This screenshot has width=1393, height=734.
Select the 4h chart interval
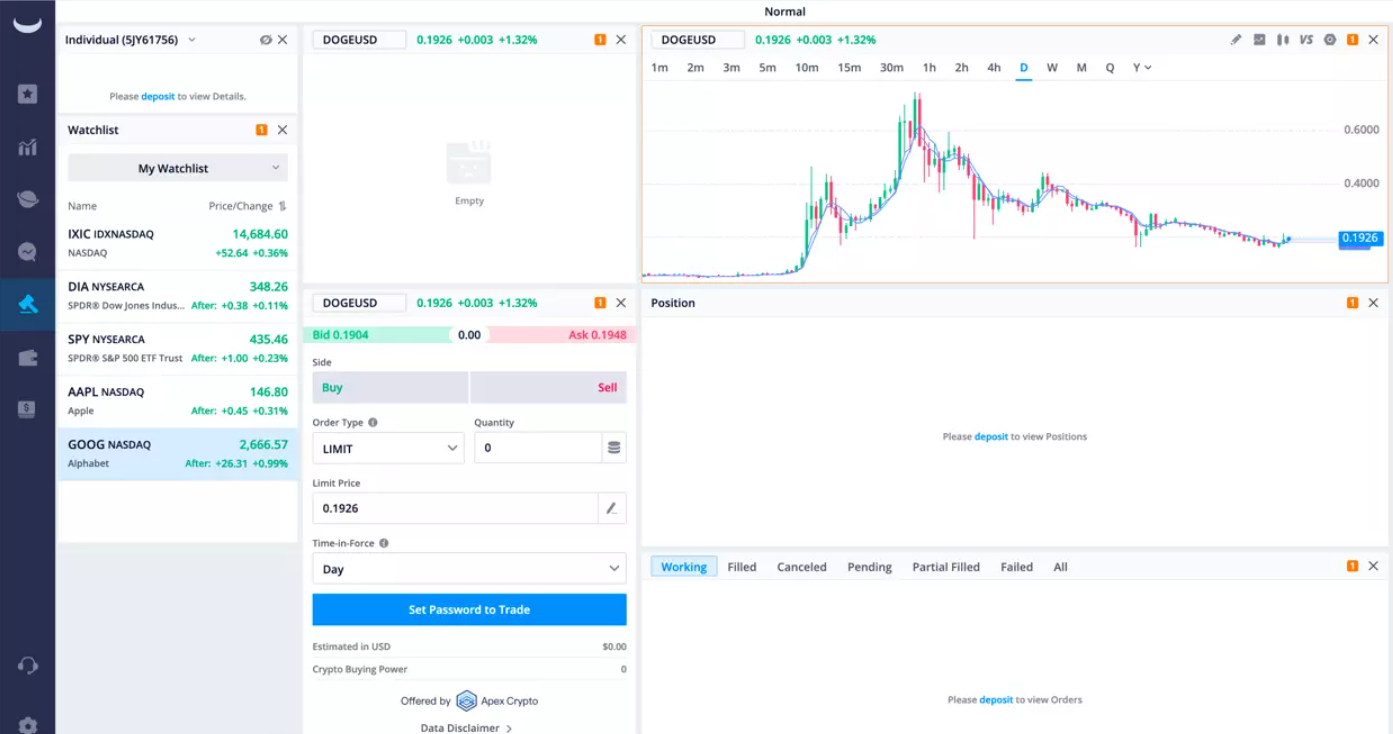point(993,68)
